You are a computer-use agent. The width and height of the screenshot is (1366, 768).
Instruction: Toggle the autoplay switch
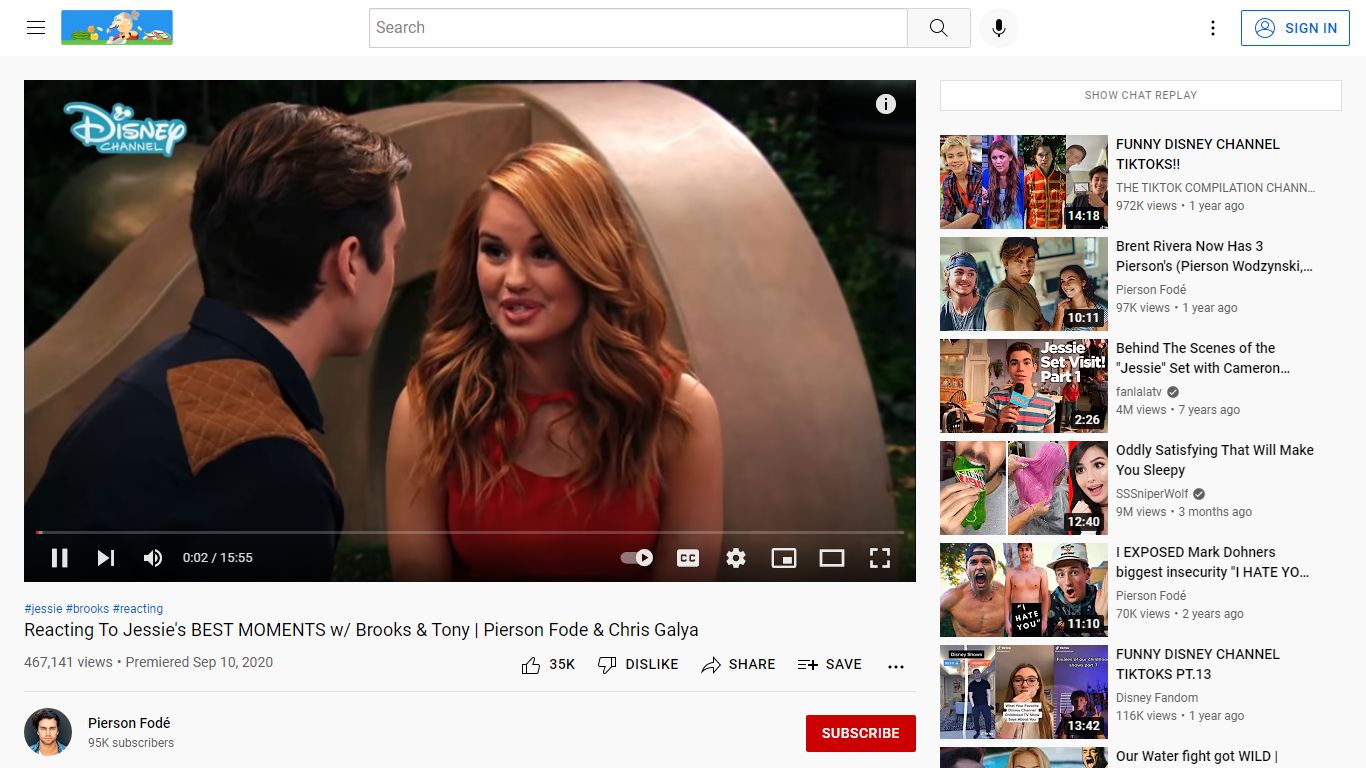click(x=637, y=558)
